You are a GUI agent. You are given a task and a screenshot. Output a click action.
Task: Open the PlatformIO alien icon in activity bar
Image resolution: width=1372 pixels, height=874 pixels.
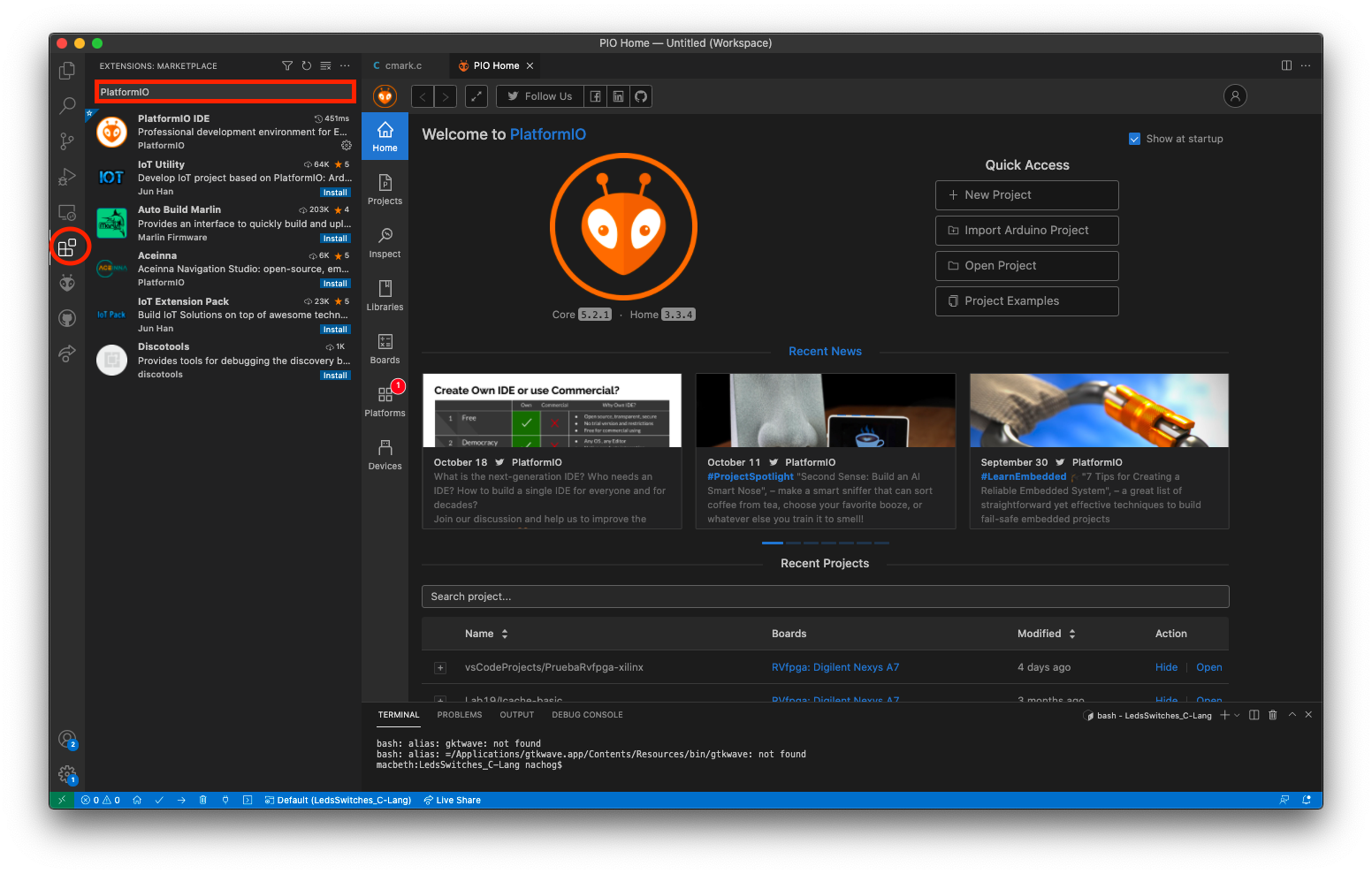click(67, 283)
